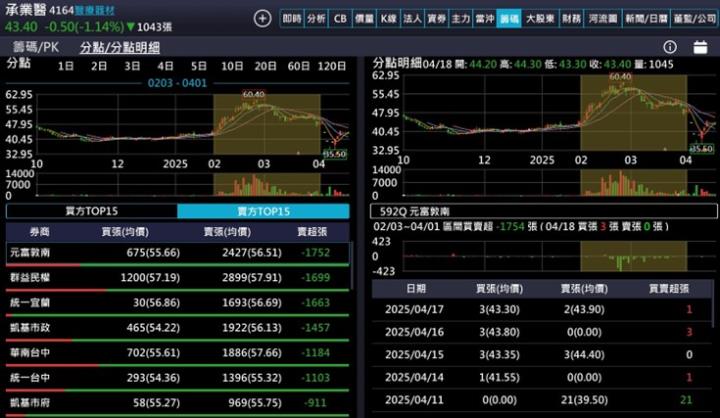Choose the 2日 period option
Image resolution: width=720 pixels, height=418 pixels.
(99, 66)
